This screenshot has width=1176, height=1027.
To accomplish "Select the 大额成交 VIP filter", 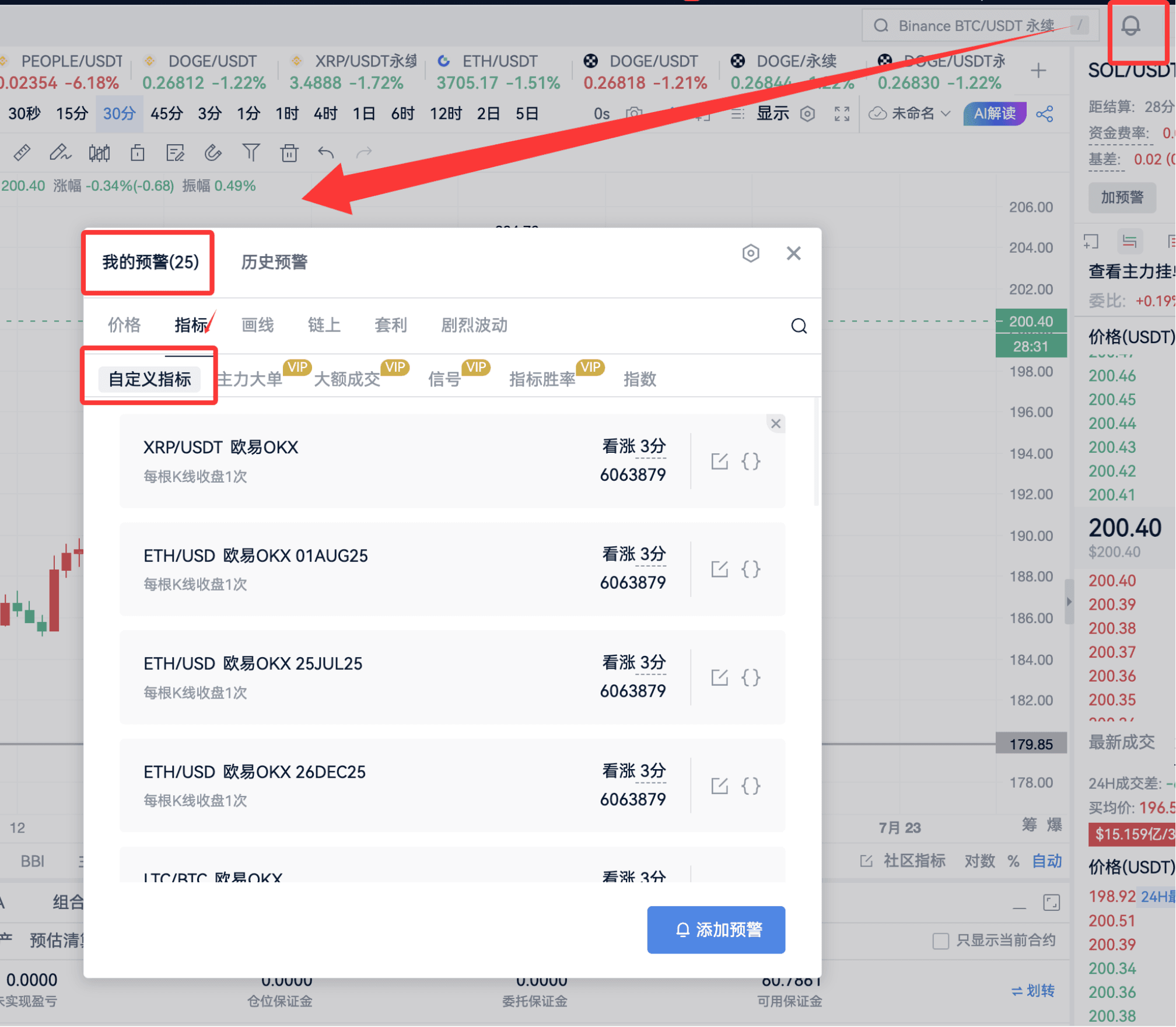I will pos(347,379).
